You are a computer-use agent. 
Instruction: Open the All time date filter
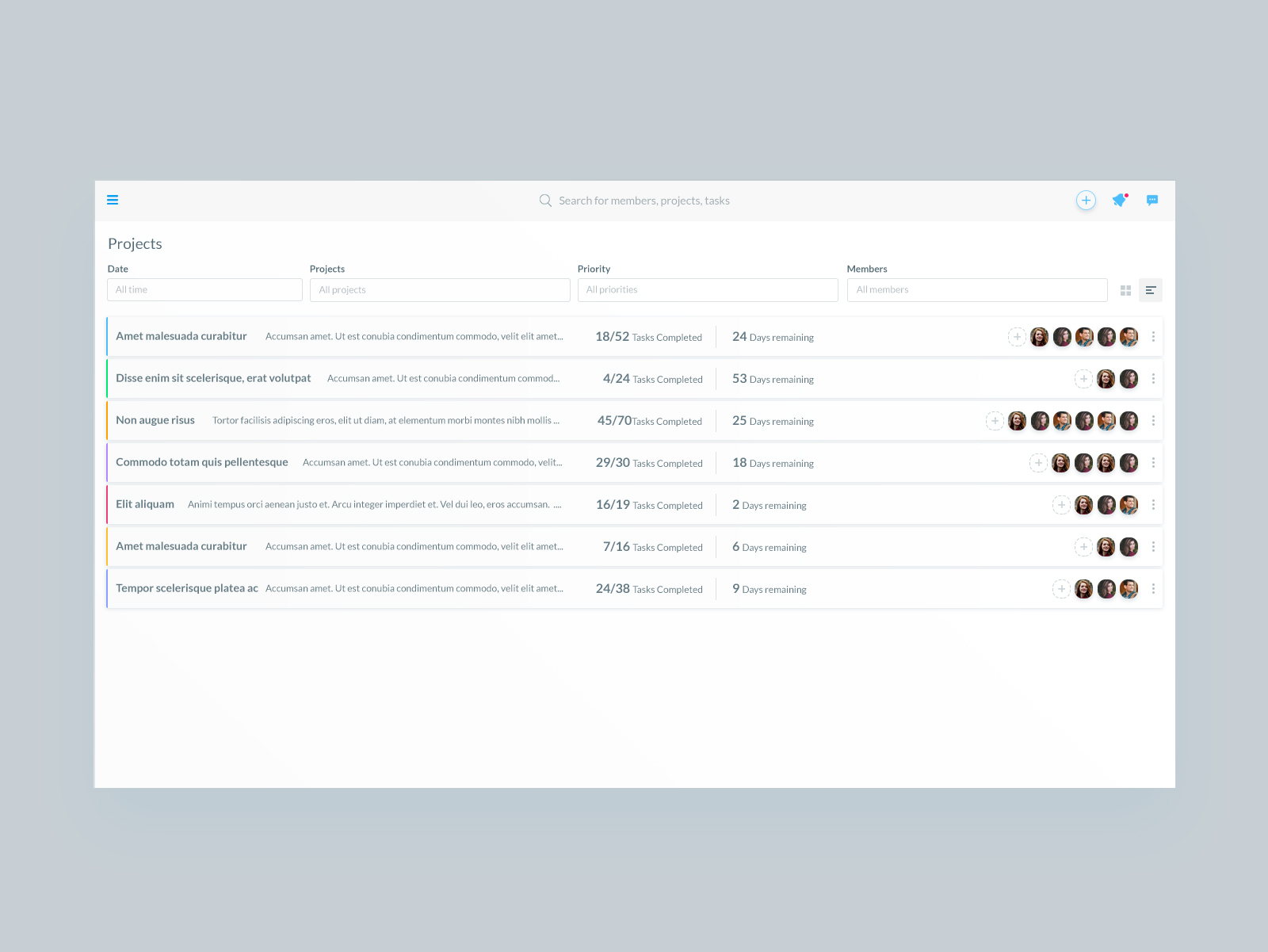point(204,289)
